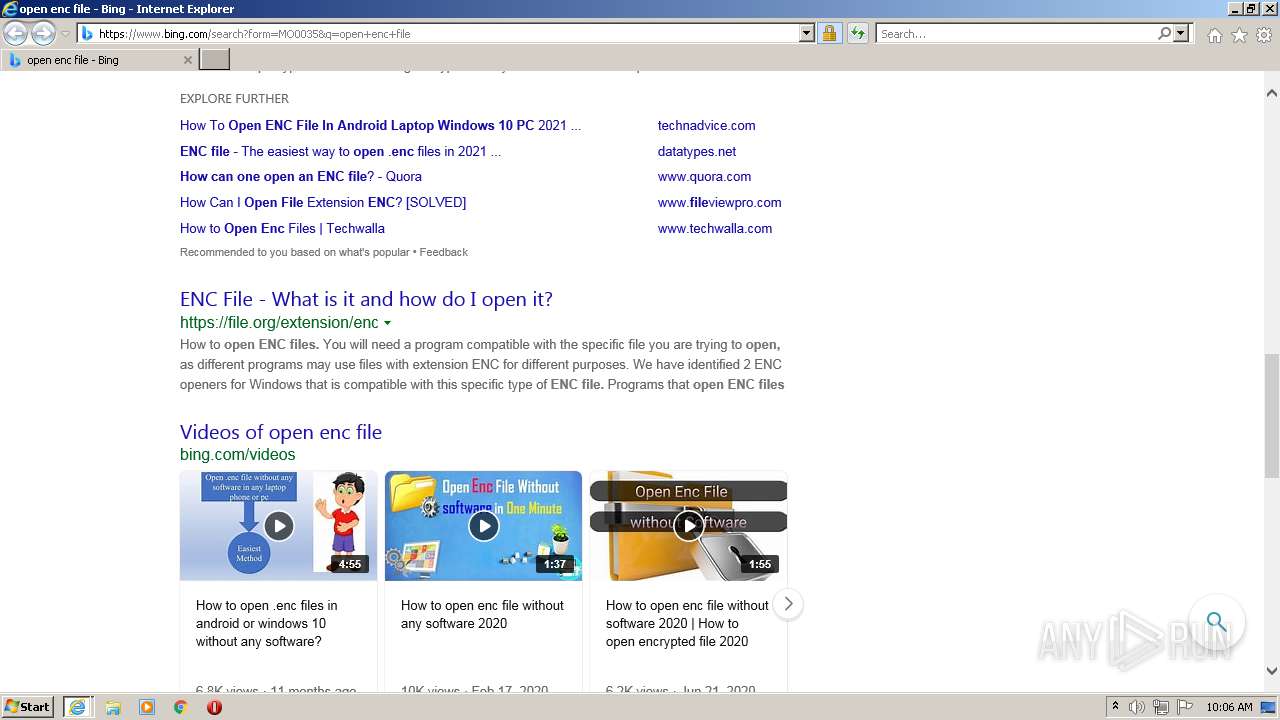Open a new blank tab

[215, 60]
